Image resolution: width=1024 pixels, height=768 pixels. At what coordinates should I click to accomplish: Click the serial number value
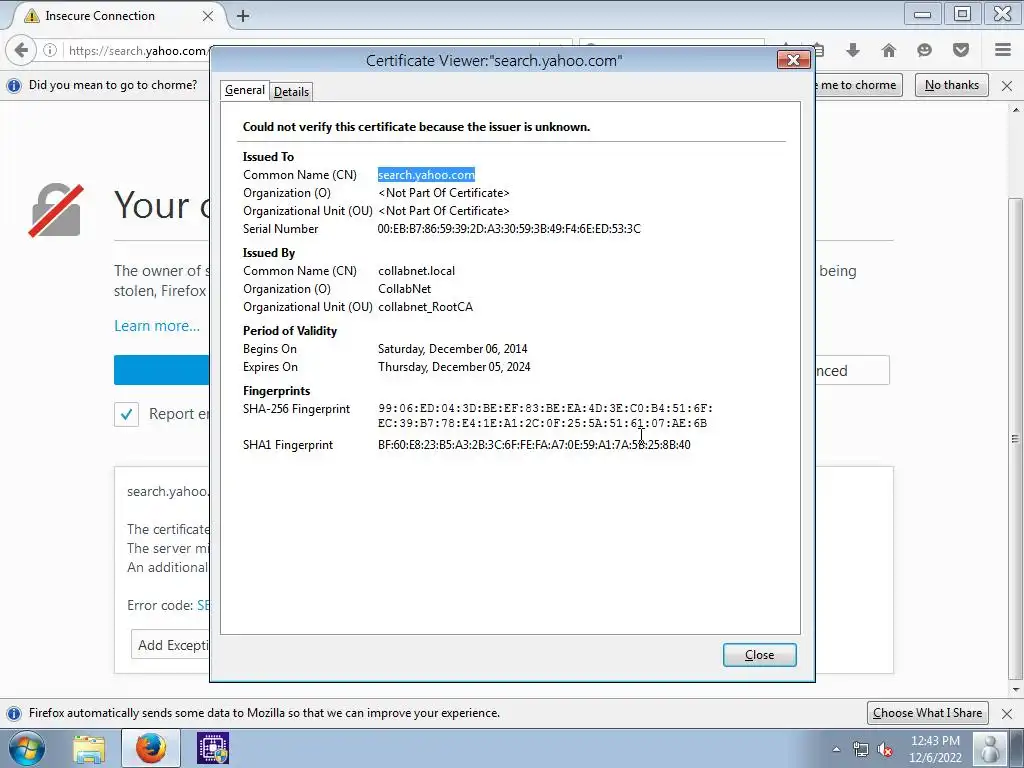pyautogui.click(x=509, y=229)
